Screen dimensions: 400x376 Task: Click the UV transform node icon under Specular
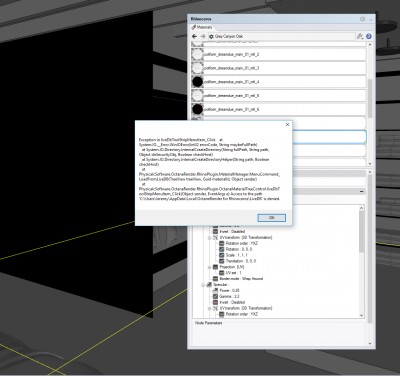pos(215,308)
